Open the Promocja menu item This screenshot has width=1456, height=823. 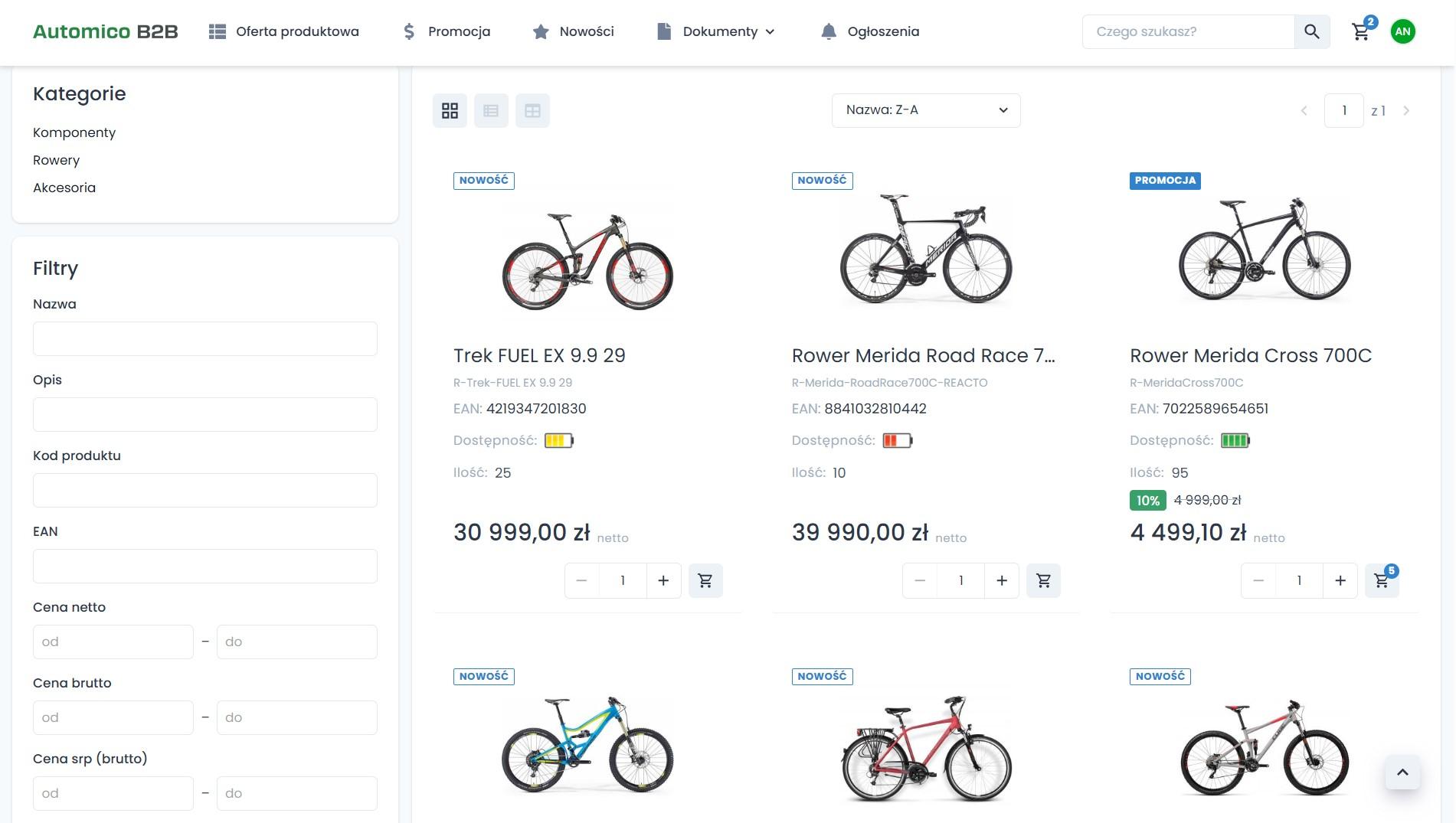[447, 31]
